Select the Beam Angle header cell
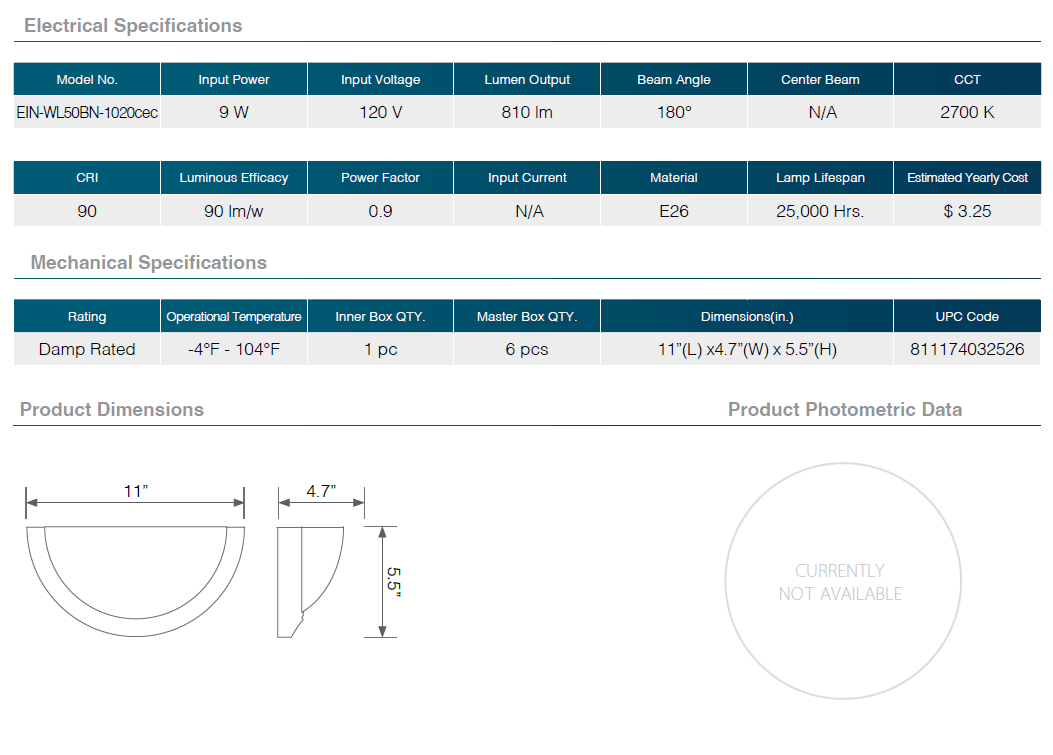Viewport: 1053px width, 755px height. click(674, 80)
